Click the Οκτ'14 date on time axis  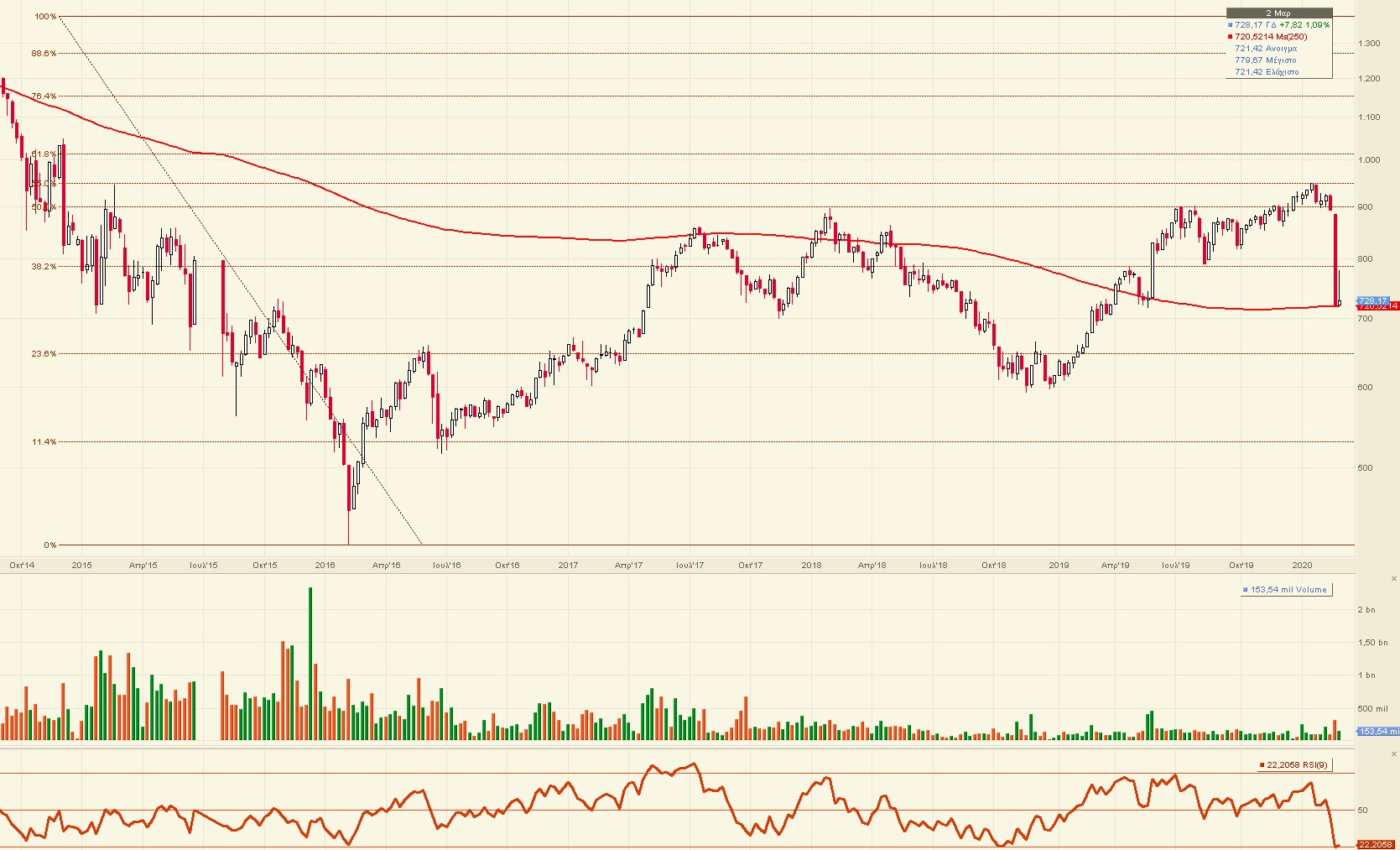[22, 566]
